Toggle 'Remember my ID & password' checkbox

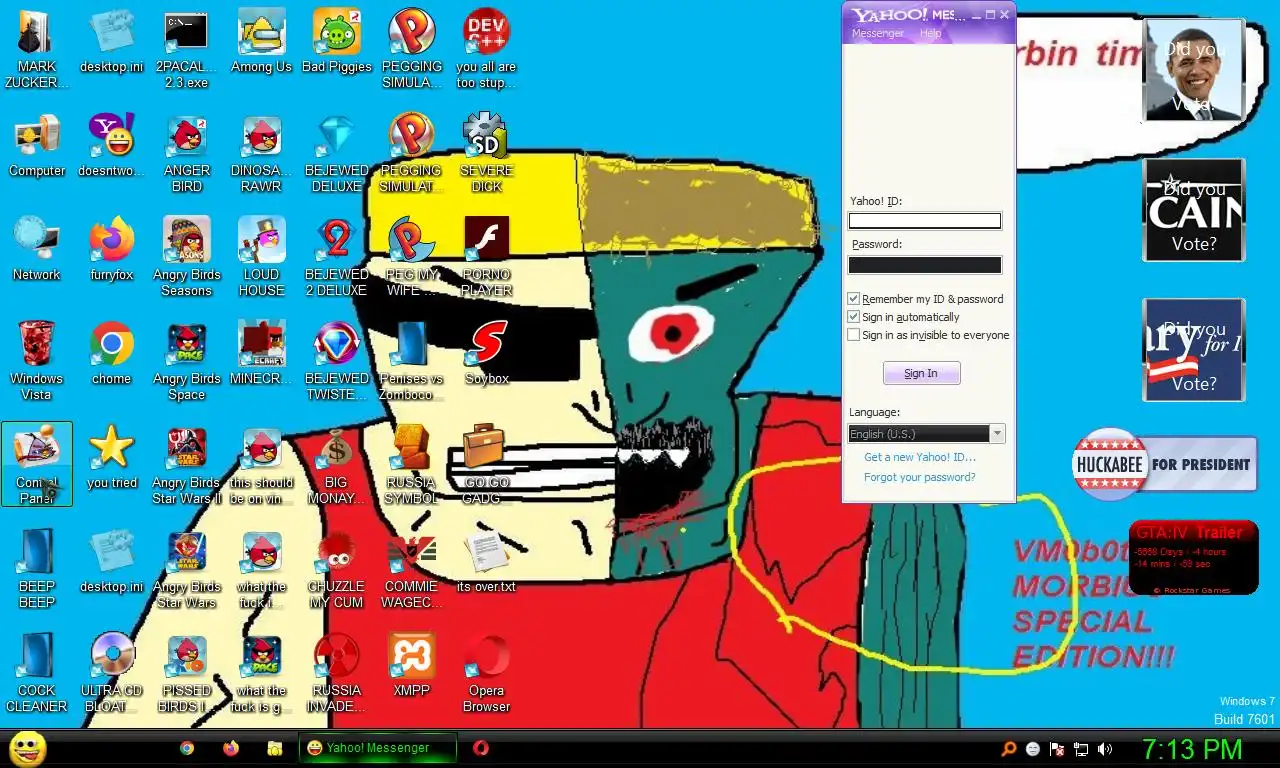pyautogui.click(x=854, y=299)
